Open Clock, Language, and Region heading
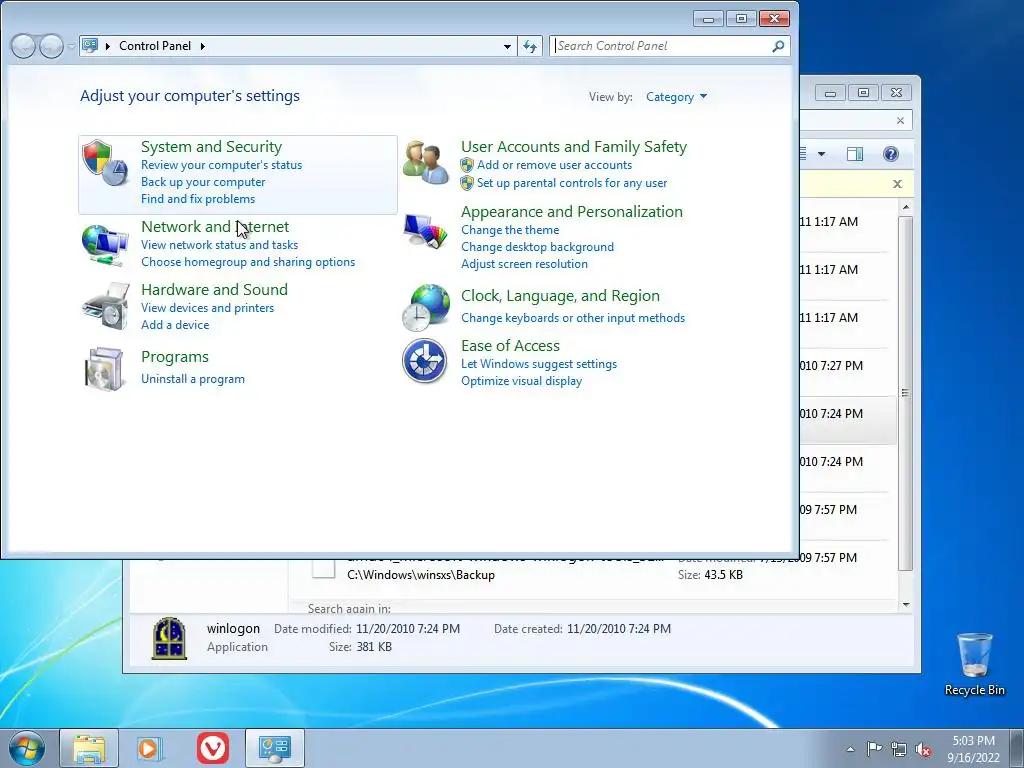This screenshot has width=1024, height=768. (x=560, y=296)
